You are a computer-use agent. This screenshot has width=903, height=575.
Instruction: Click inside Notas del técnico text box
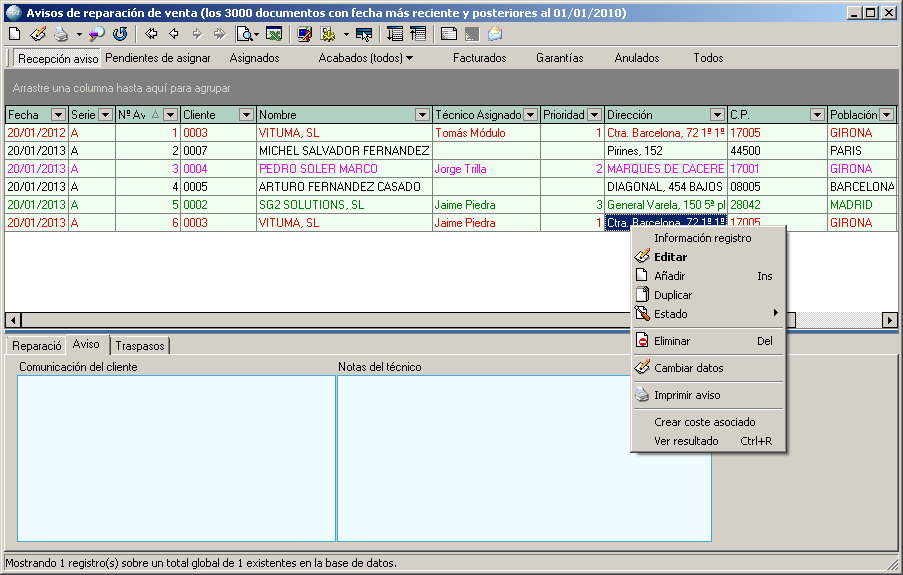tap(524, 459)
